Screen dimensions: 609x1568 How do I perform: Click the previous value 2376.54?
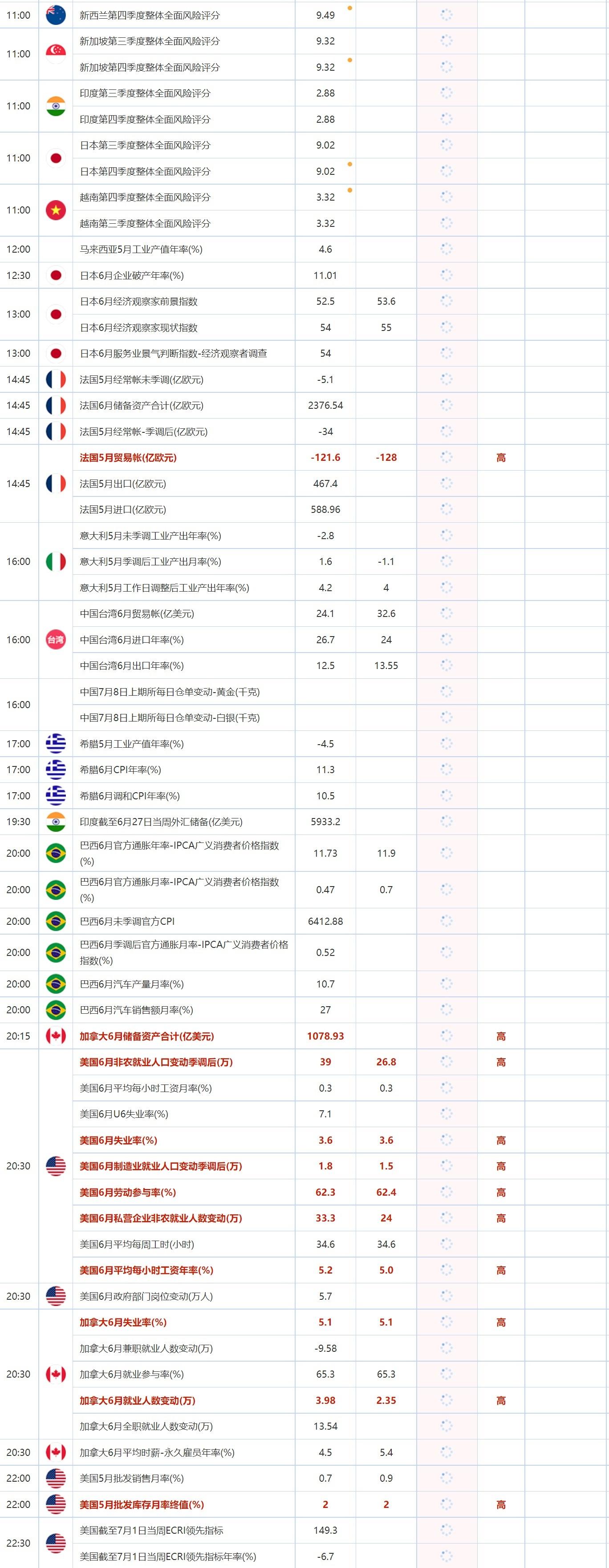pos(326,405)
